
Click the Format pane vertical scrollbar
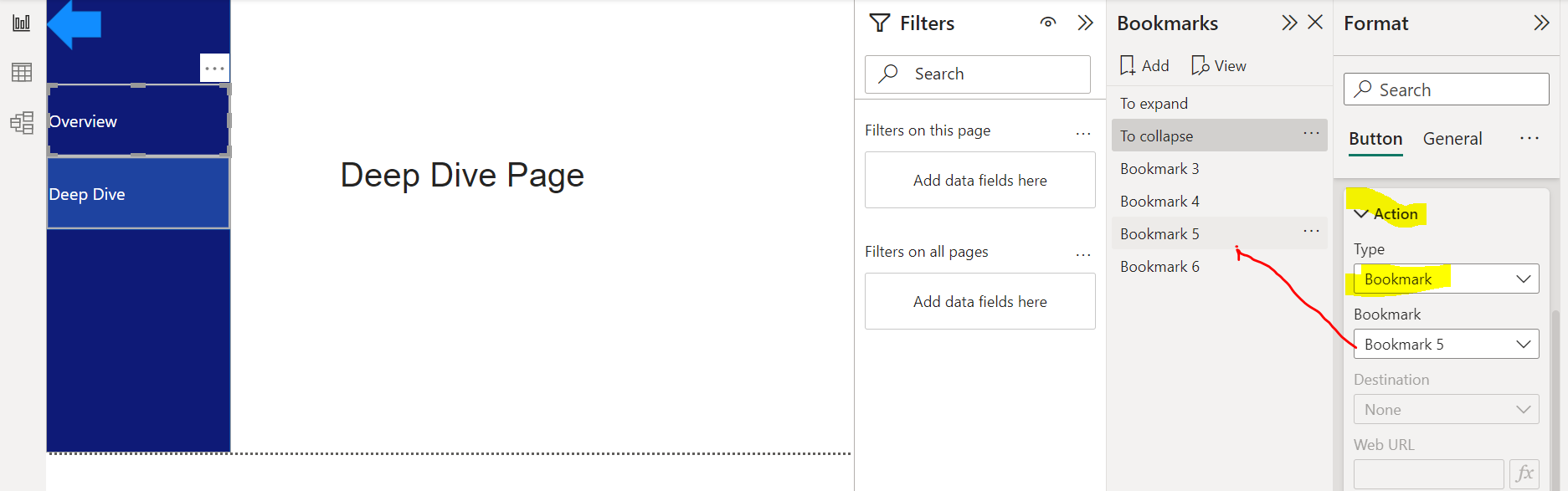(1555, 400)
